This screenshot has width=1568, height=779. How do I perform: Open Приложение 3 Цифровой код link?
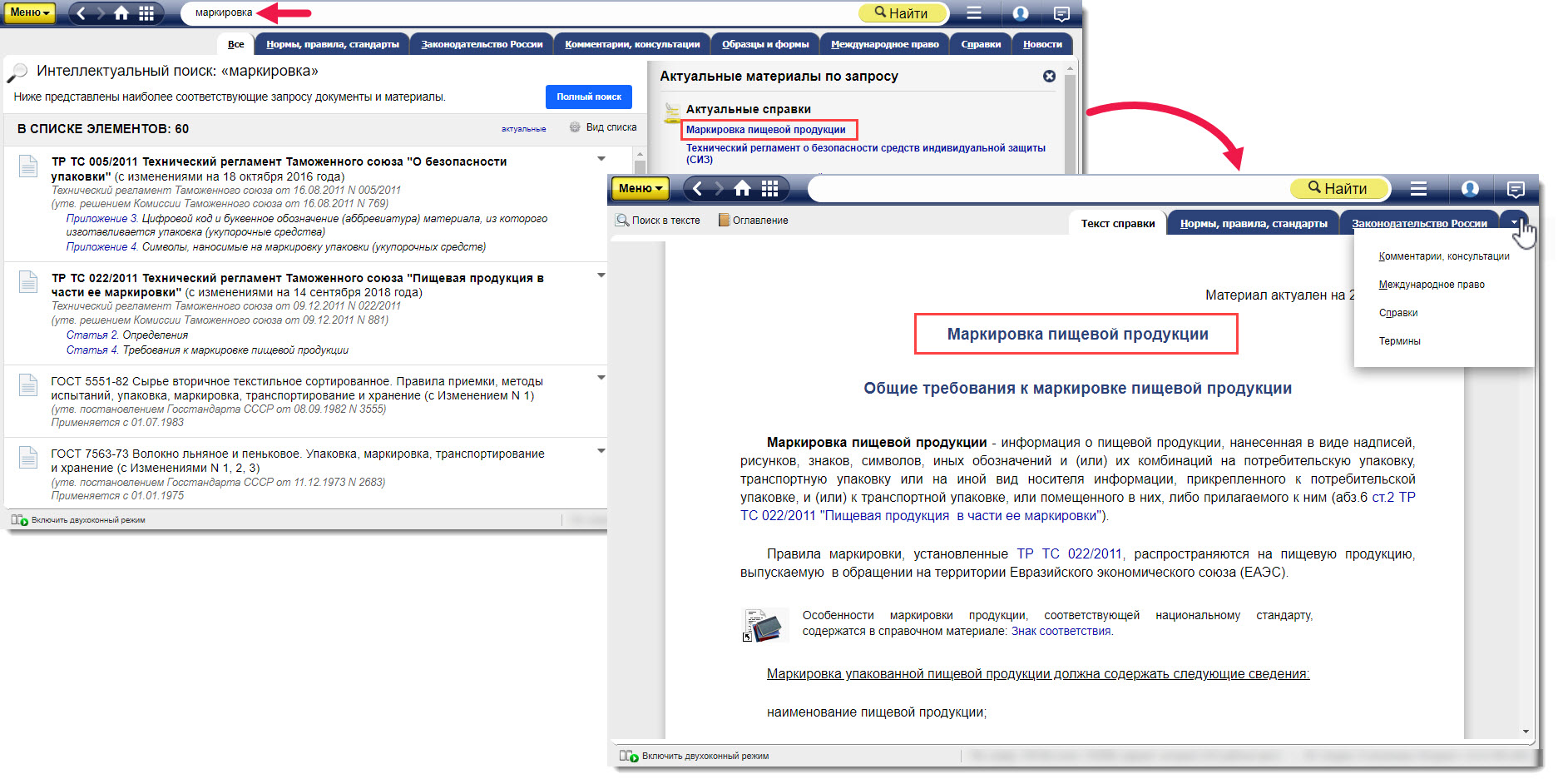[307, 225]
